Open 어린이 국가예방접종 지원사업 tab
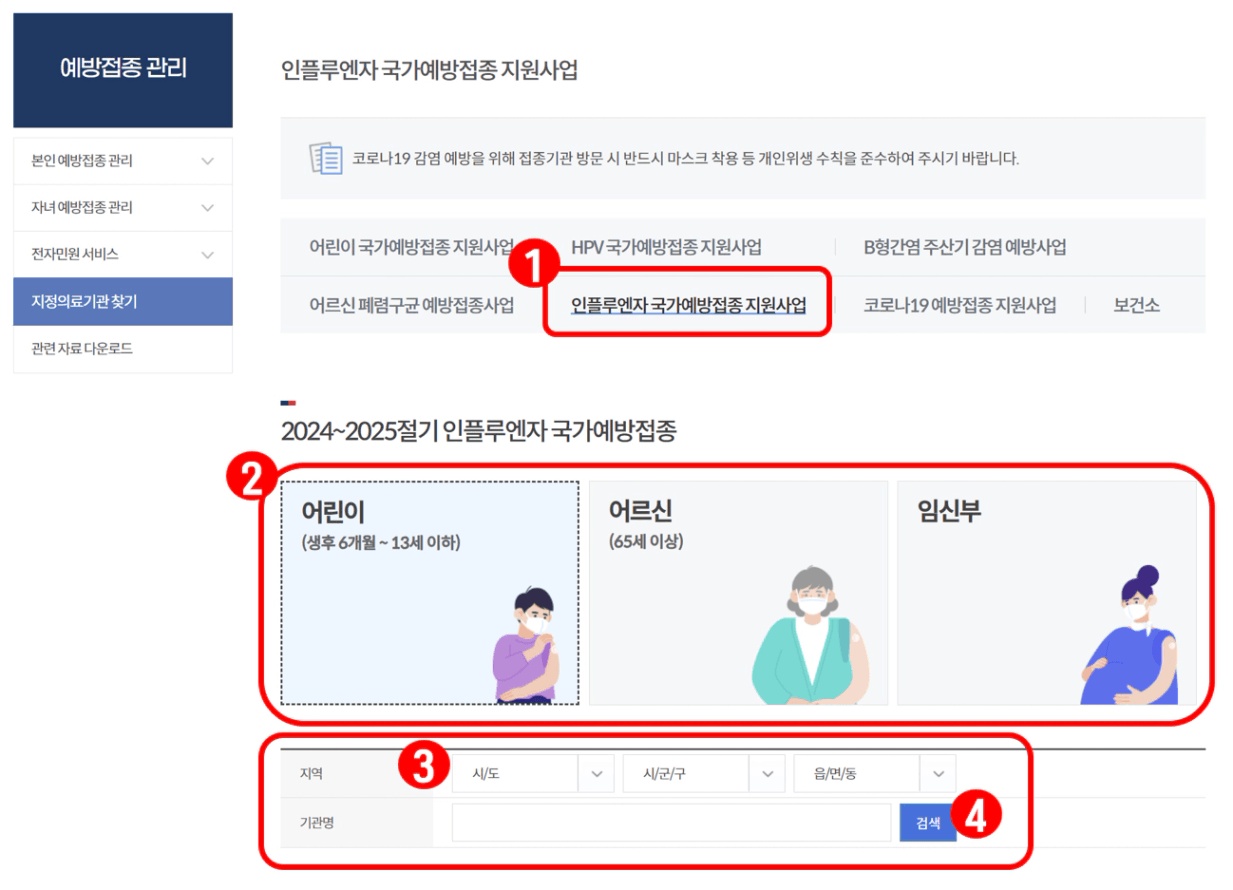 412,247
